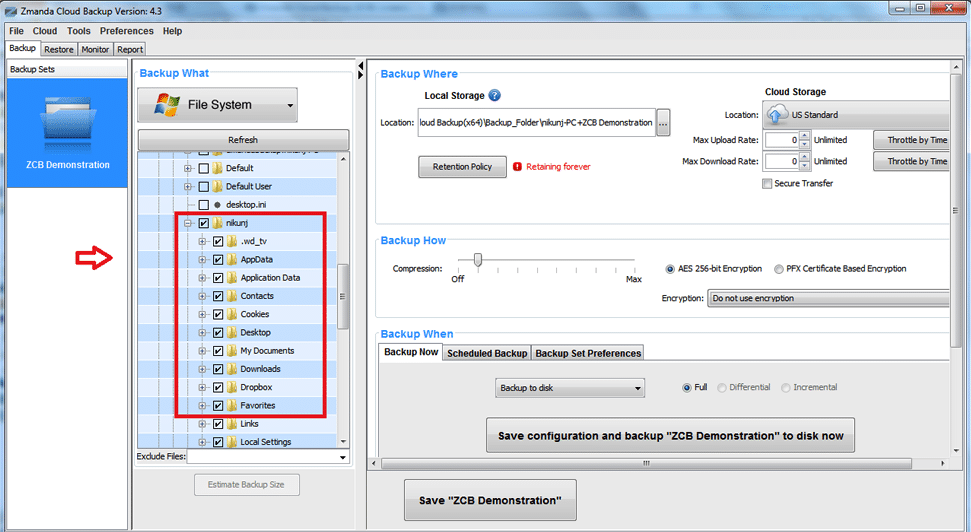Click the Refresh button
971x532 pixels.
click(243, 140)
